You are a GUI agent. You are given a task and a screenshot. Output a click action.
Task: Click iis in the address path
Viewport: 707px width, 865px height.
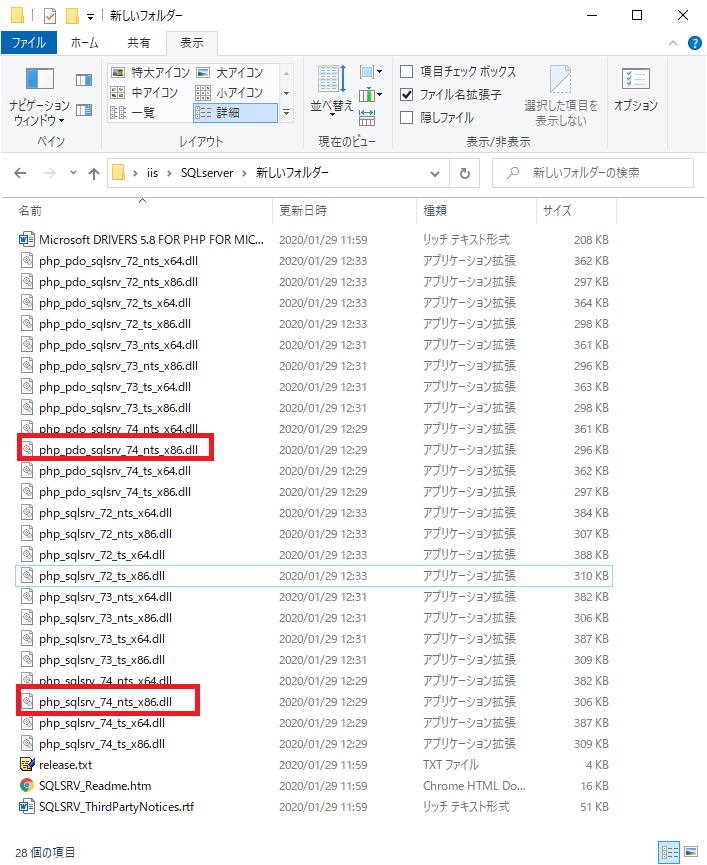click(152, 173)
